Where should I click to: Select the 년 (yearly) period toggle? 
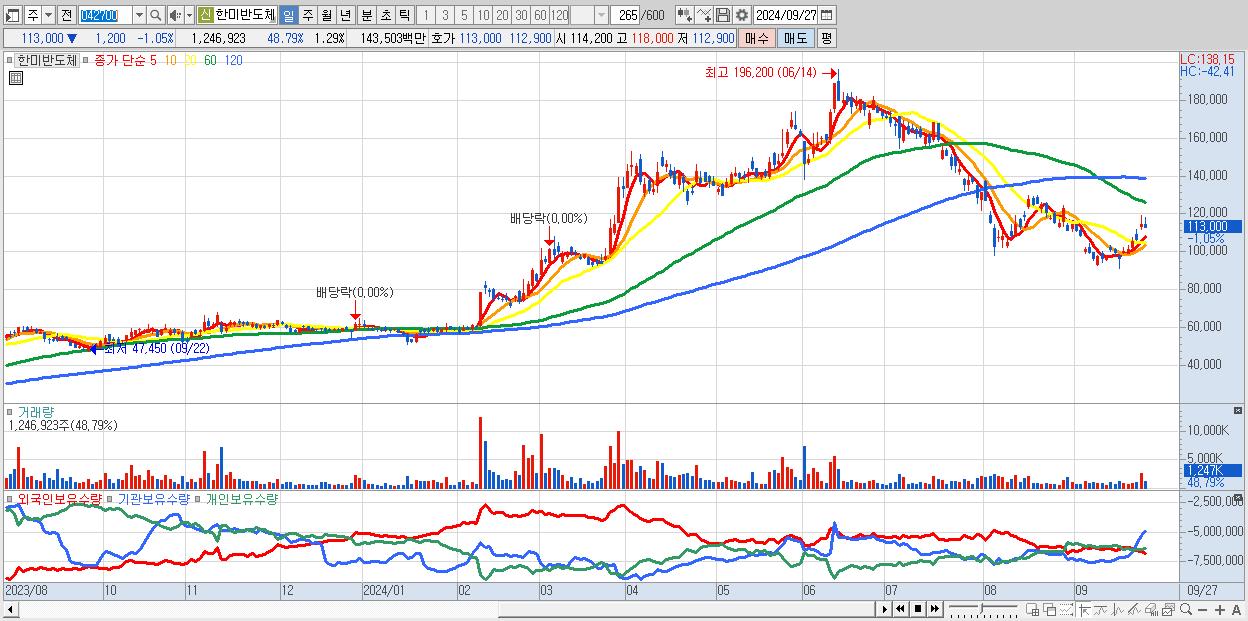[x=345, y=15]
